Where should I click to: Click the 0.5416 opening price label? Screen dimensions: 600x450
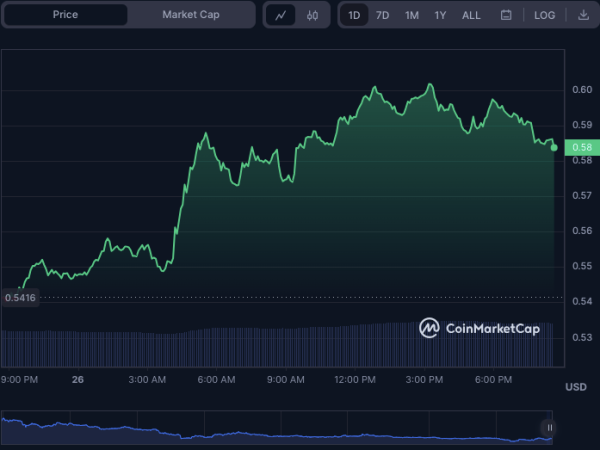(x=22, y=297)
